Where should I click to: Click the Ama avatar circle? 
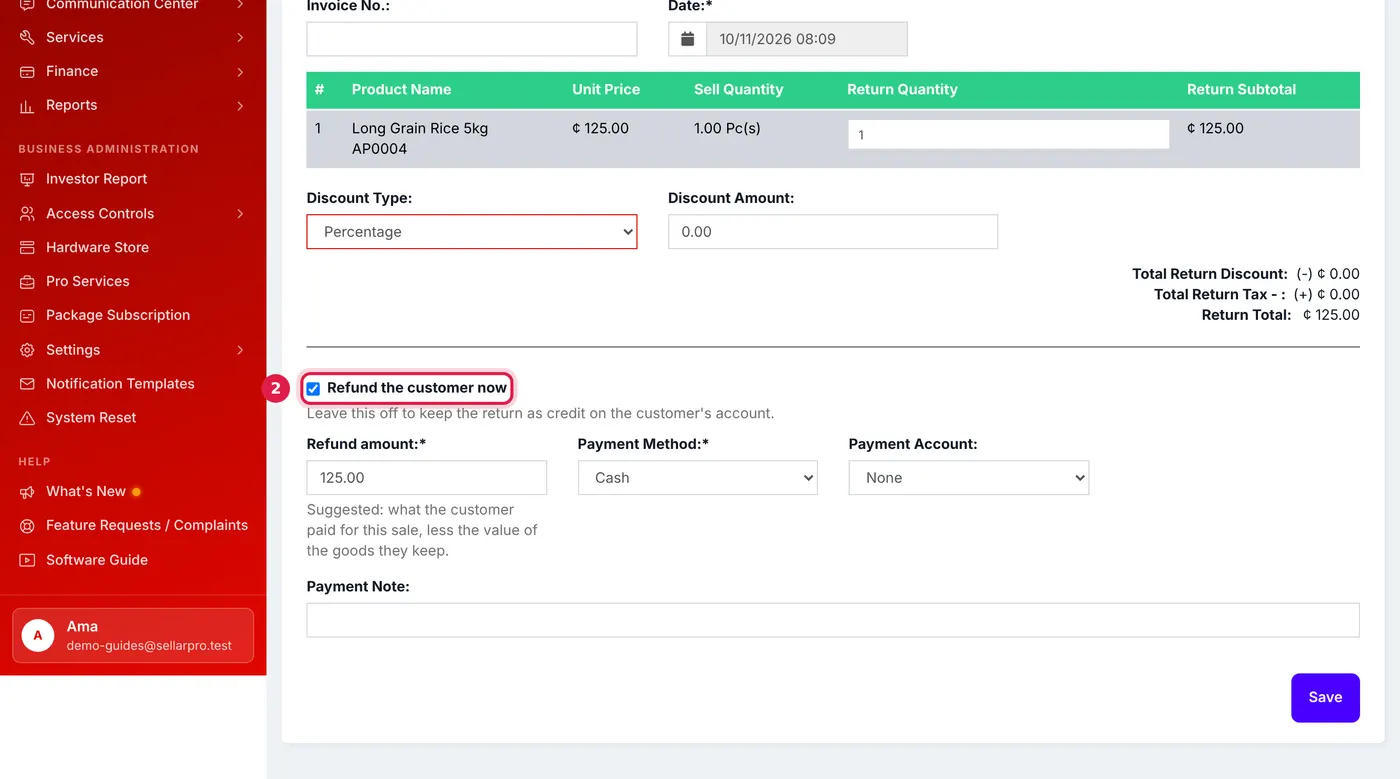[x=38, y=635]
